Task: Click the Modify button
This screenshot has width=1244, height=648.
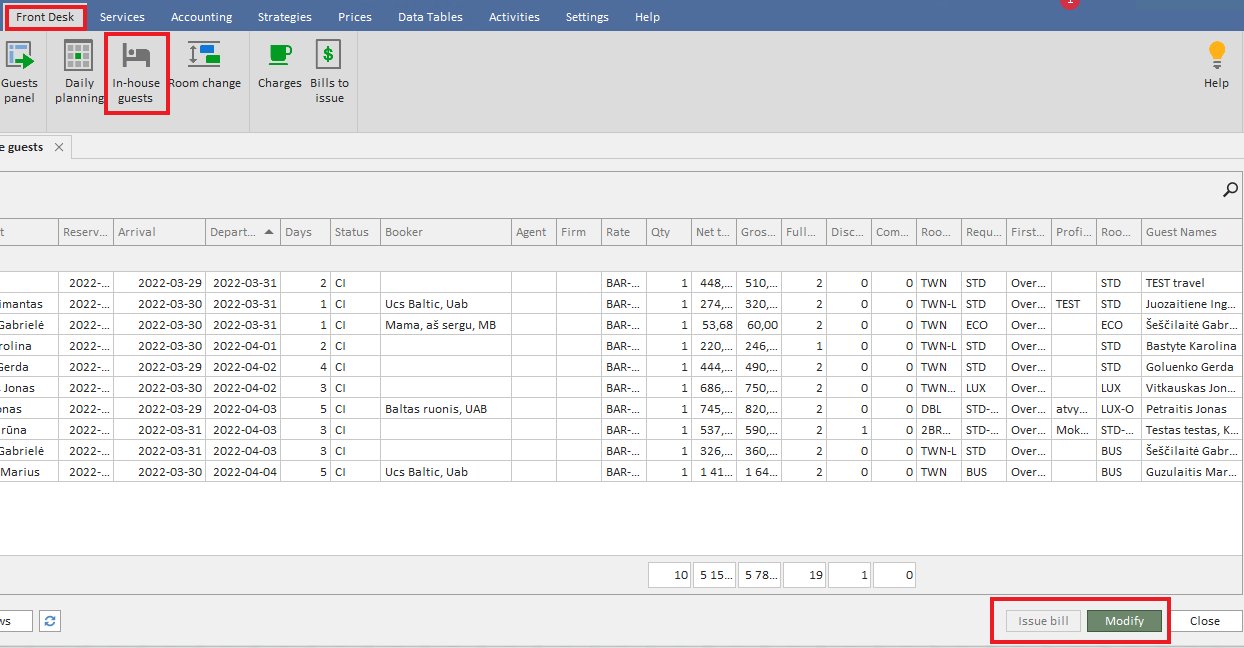Action: click(1124, 621)
